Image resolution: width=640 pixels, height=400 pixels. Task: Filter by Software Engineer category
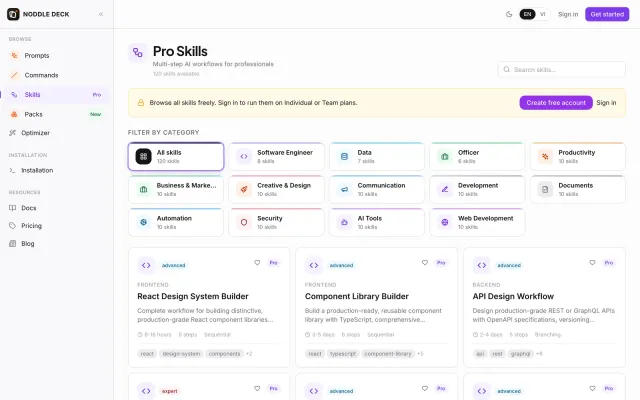pos(276,156)
